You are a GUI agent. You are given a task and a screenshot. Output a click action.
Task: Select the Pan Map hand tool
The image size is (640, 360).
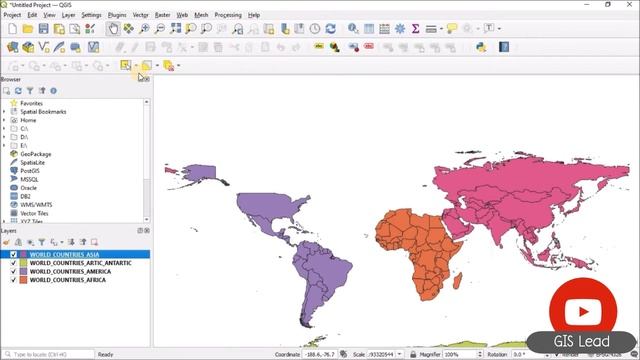tap(113, 29)
